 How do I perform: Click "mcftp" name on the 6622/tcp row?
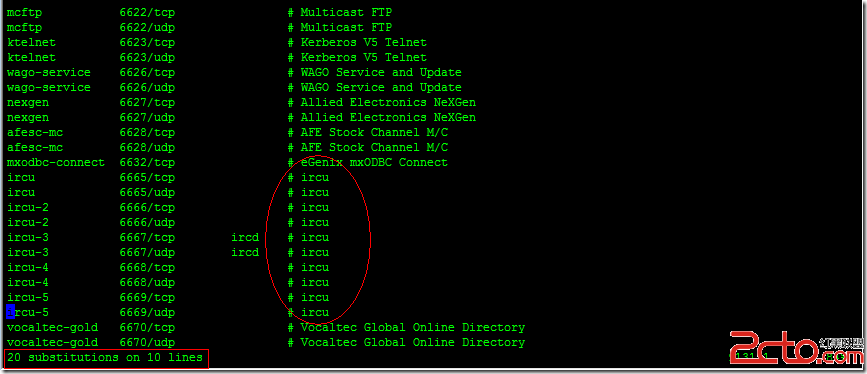pyautogui.click(x=24, y=13)
